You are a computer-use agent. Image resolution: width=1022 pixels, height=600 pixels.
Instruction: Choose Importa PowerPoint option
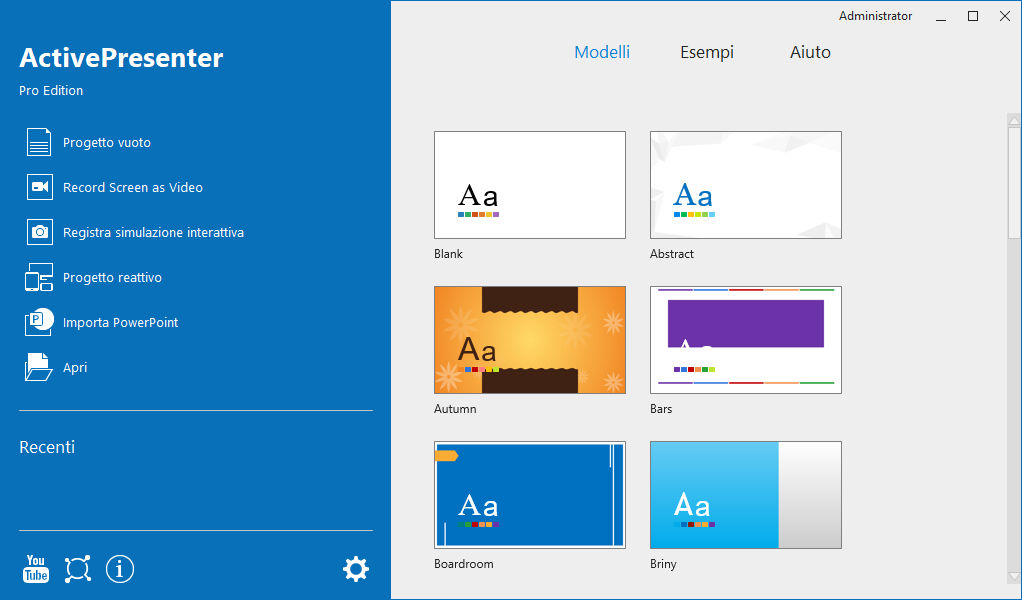coord(121,322)
